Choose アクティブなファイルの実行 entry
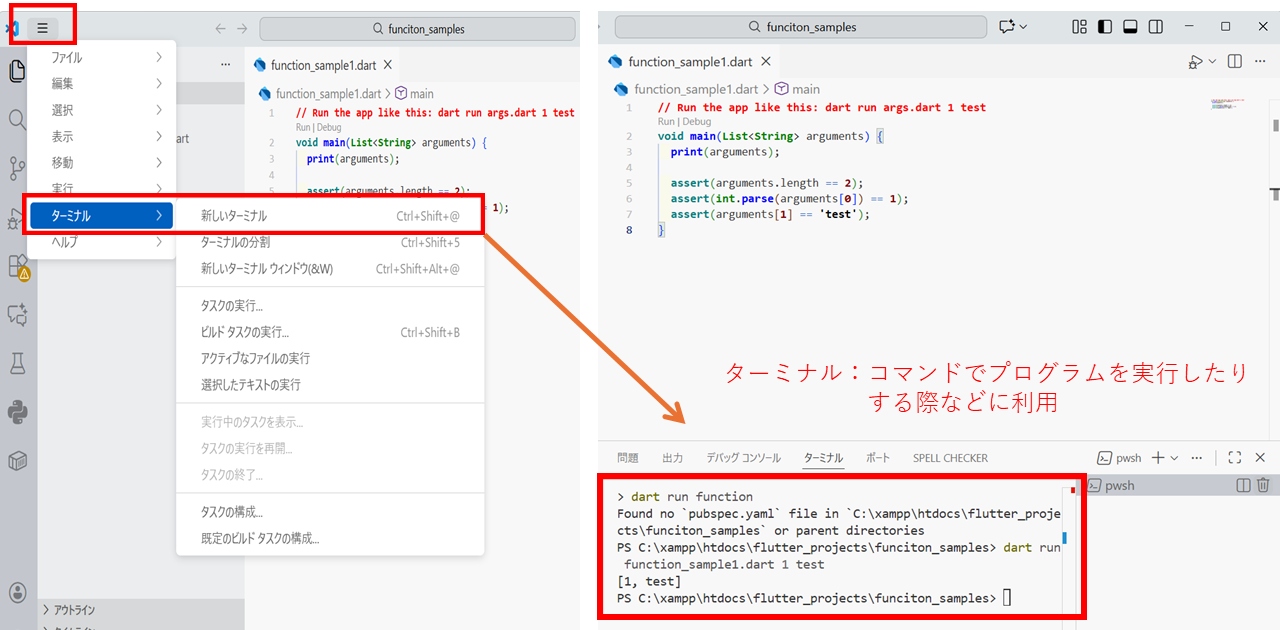The width and height of the screenshot is (1280, 630). [x=330, y=358]
